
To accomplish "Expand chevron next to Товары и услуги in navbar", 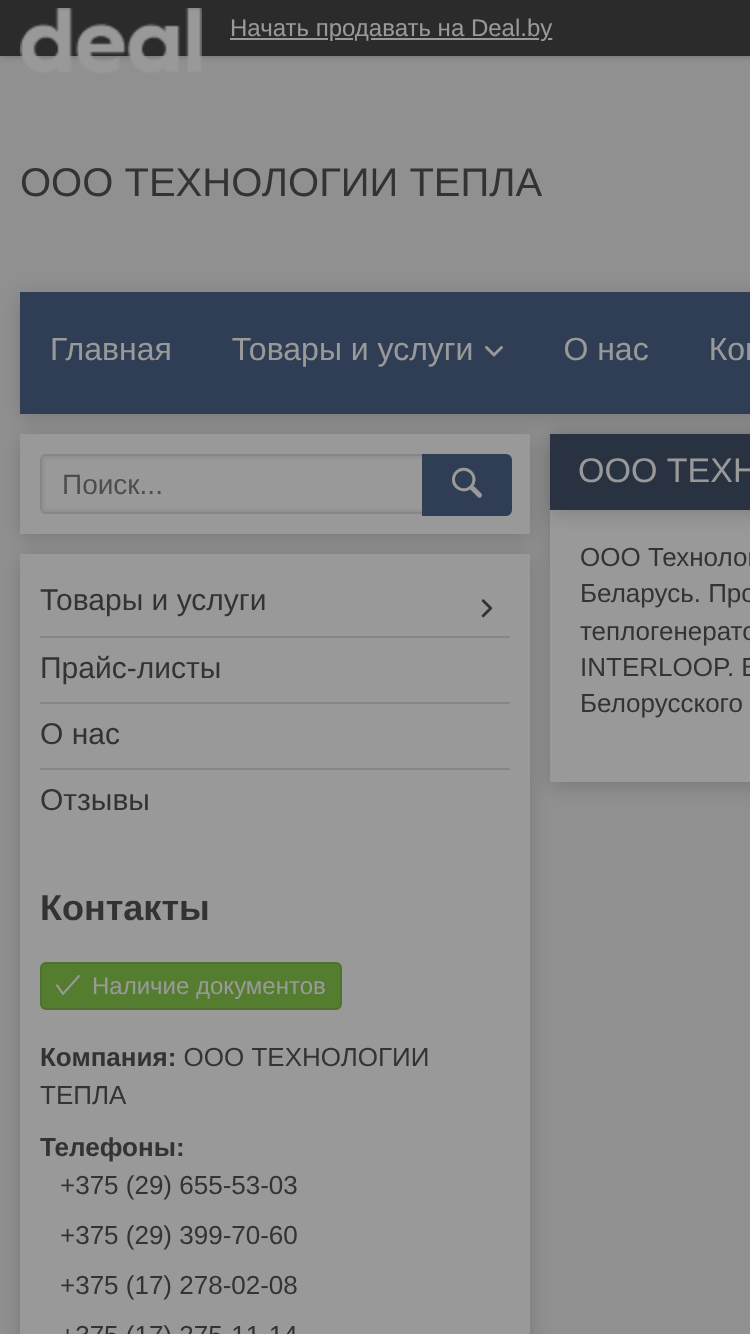I will [494, 351].
